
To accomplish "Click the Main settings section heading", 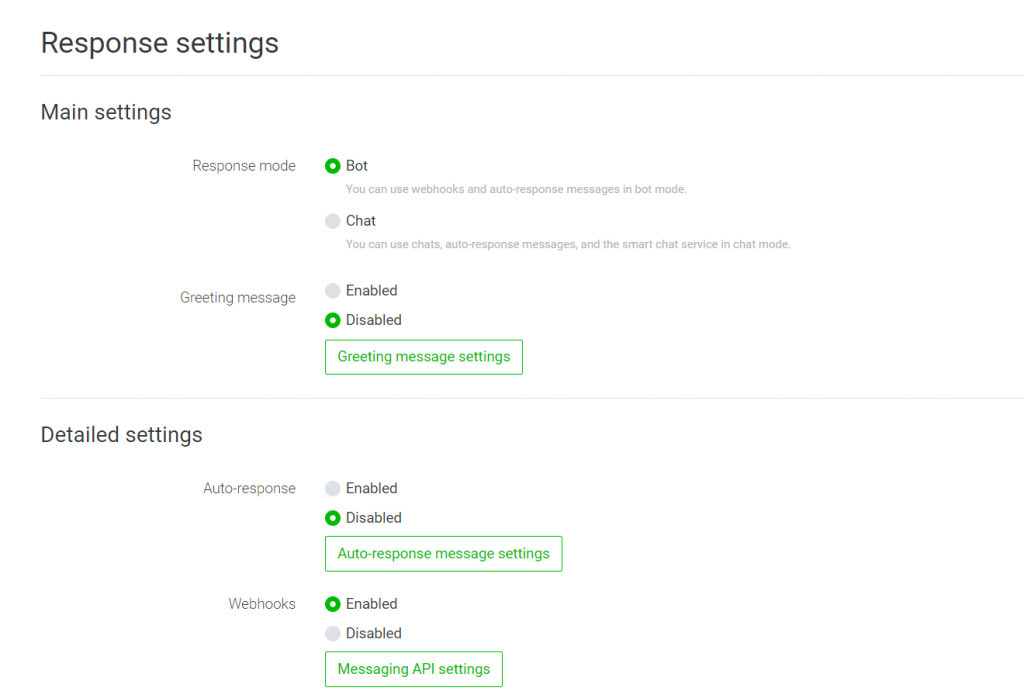I will pyautogui.click(x=106, y=112).
